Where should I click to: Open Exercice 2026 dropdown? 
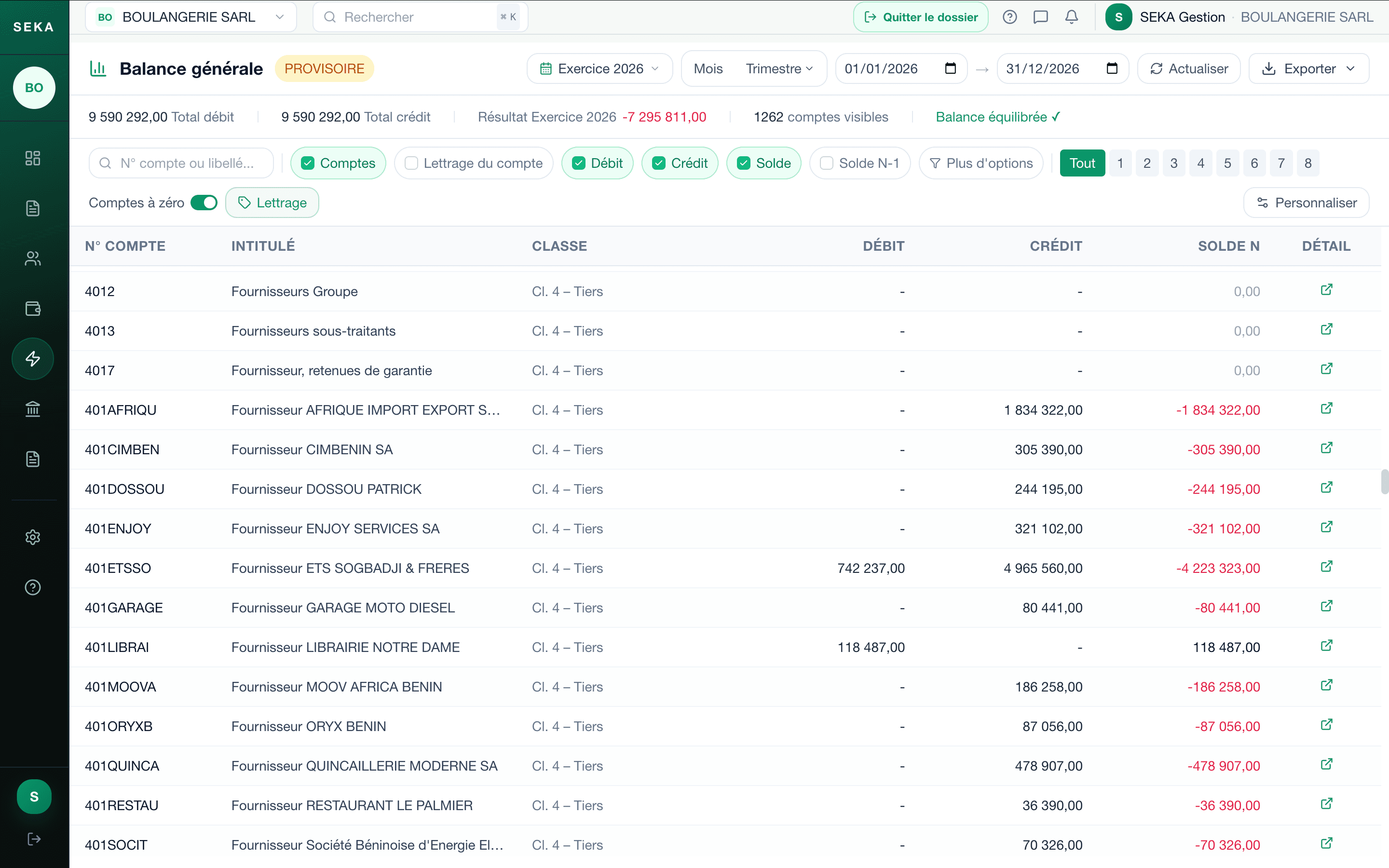(600, 69)
